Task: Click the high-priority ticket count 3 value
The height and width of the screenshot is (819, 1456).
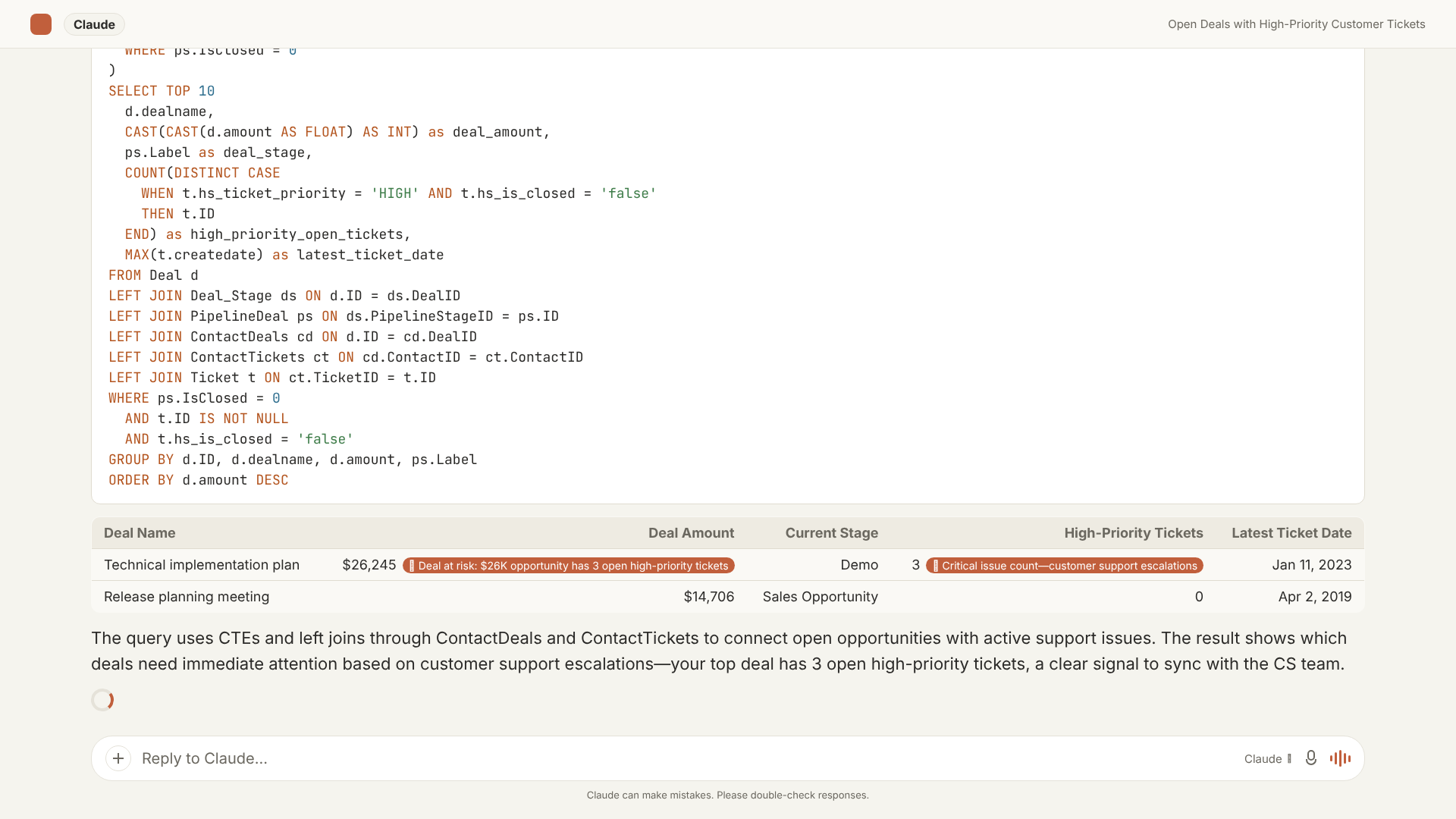Action: tap(916, 565)
